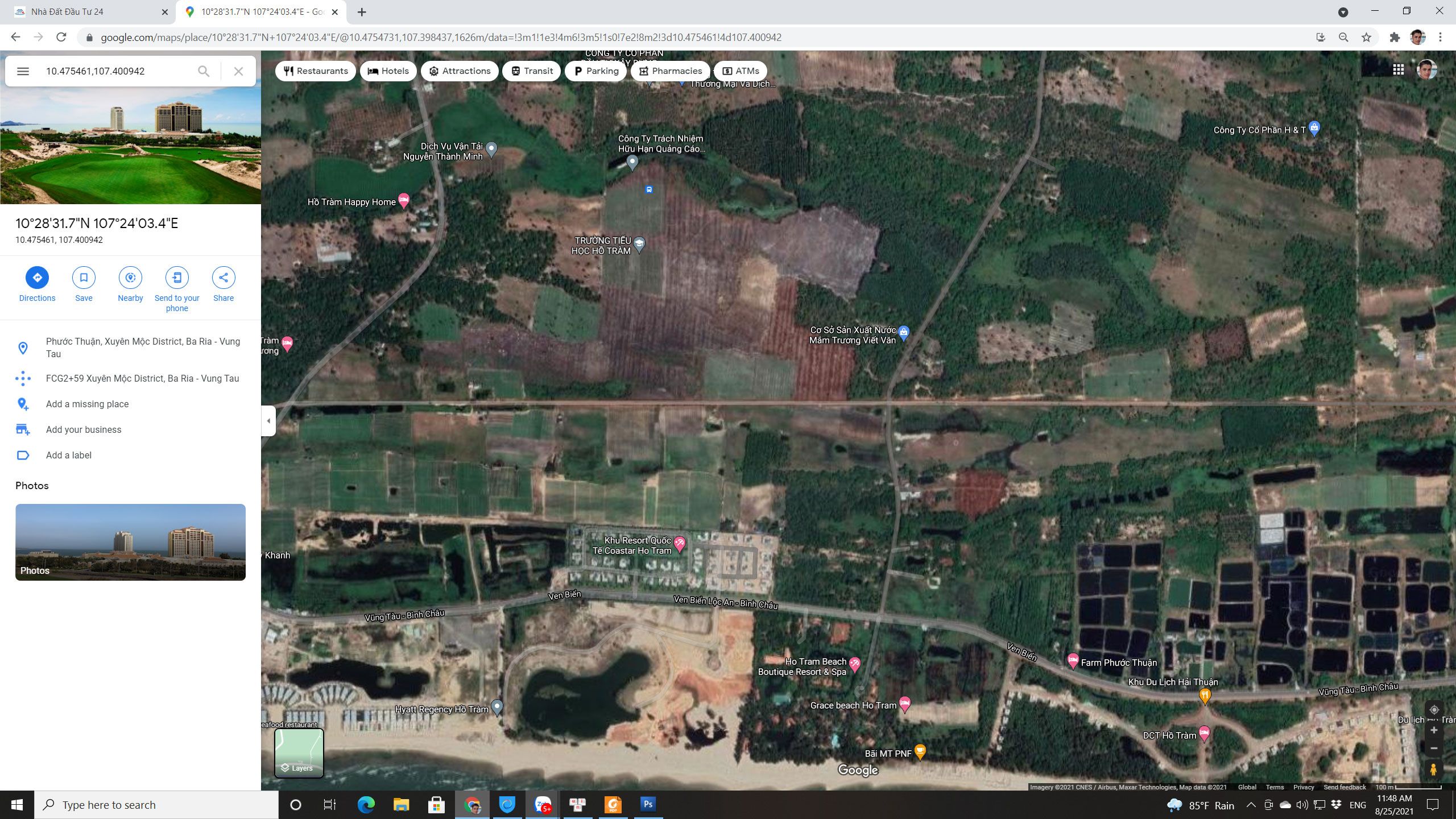The image size is (1456, 819).
Task: Click the Bãi MT PNF marker
Action: (x=920, y=752)
